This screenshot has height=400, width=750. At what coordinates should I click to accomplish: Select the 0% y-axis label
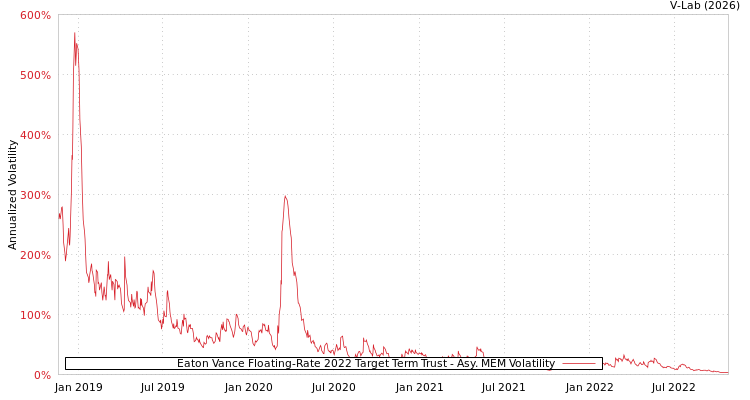(43, 375)
